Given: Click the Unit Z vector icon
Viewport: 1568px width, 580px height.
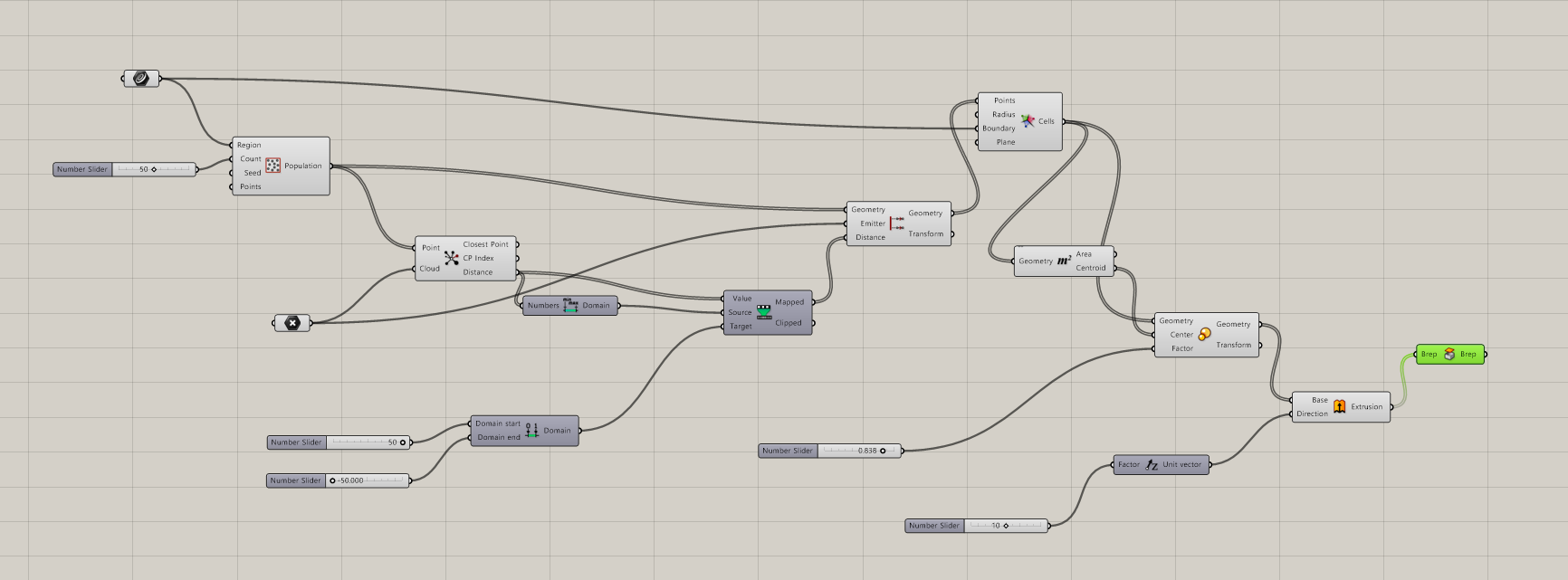Looking at the screenshot, I should click(1151, 465).
